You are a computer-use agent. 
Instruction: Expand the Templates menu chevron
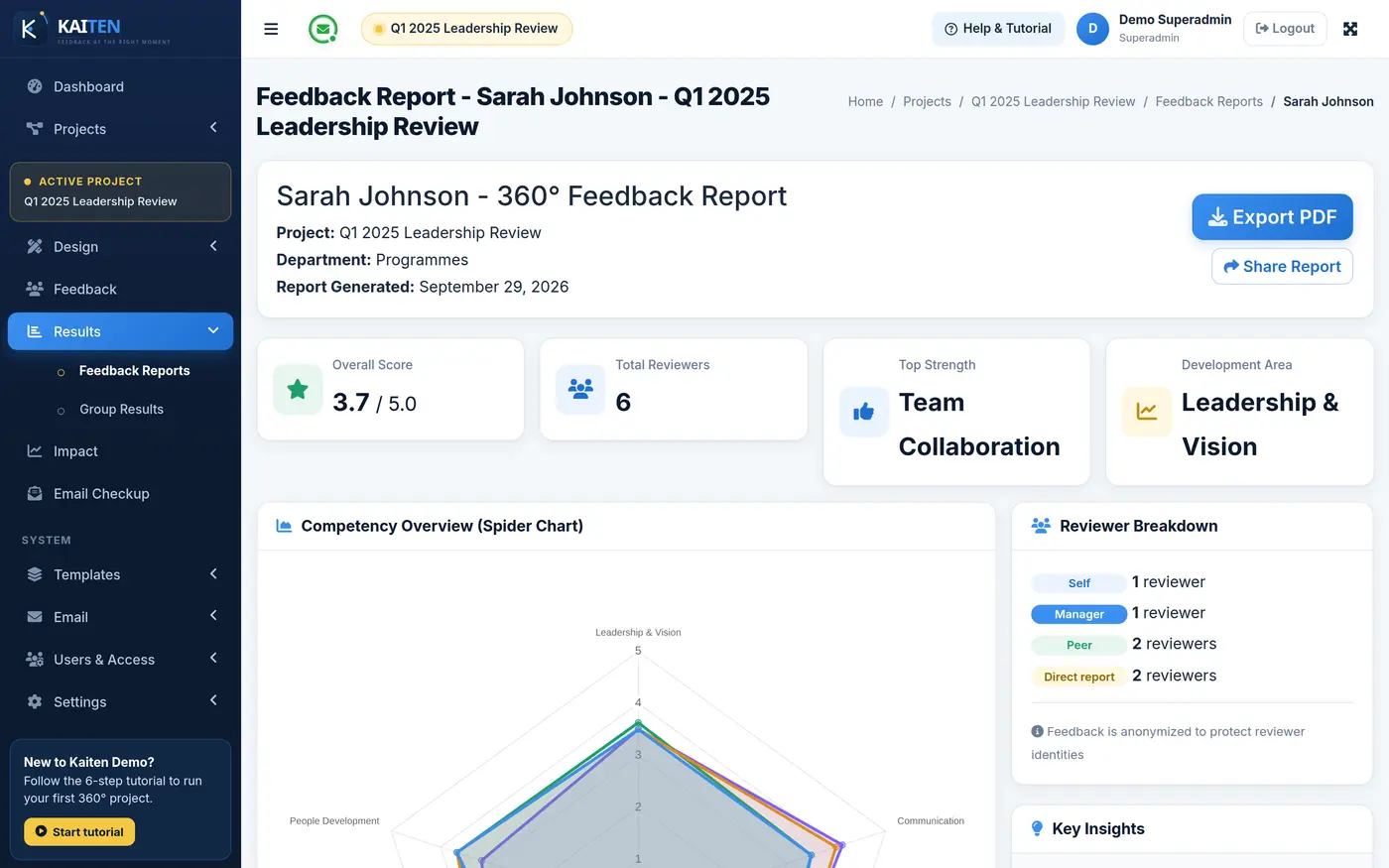(213, 574)
